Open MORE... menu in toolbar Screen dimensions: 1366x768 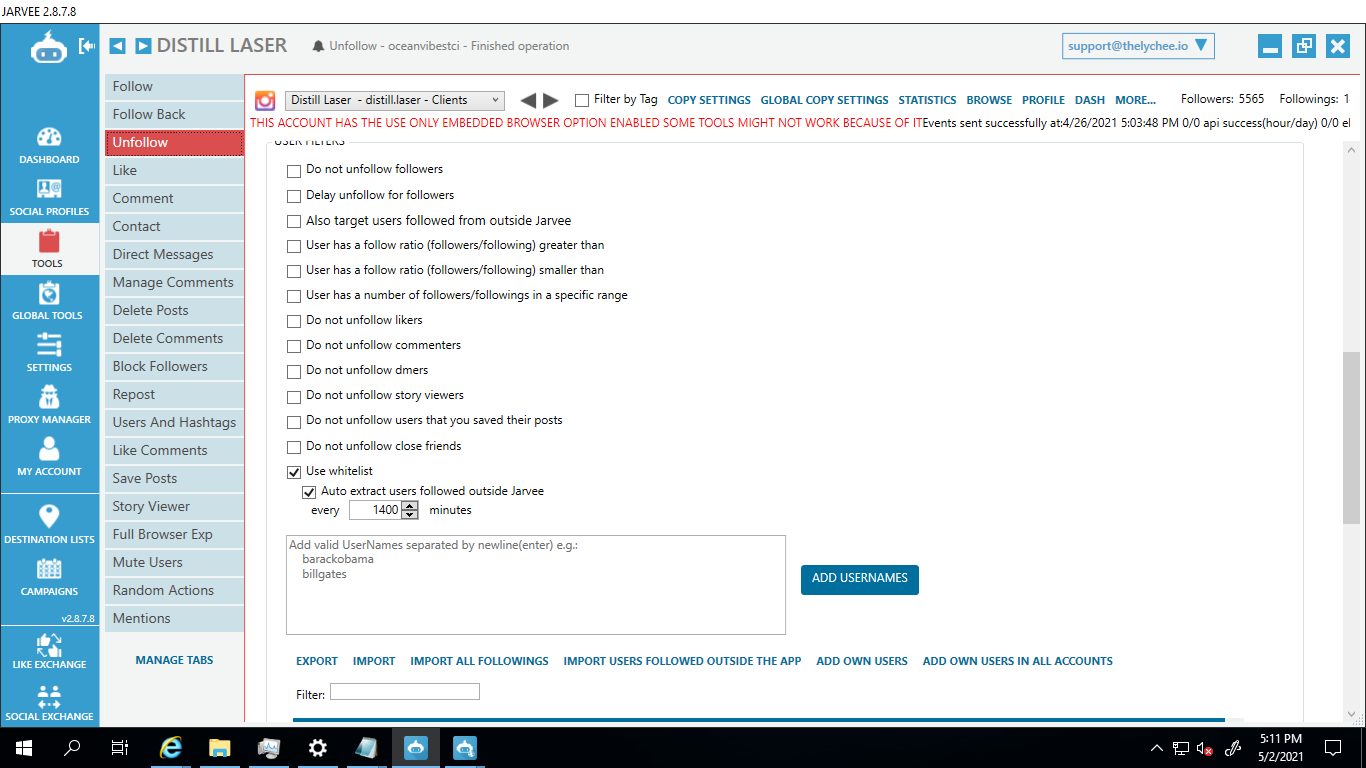pyautogui.click(x=1135, y=100)
